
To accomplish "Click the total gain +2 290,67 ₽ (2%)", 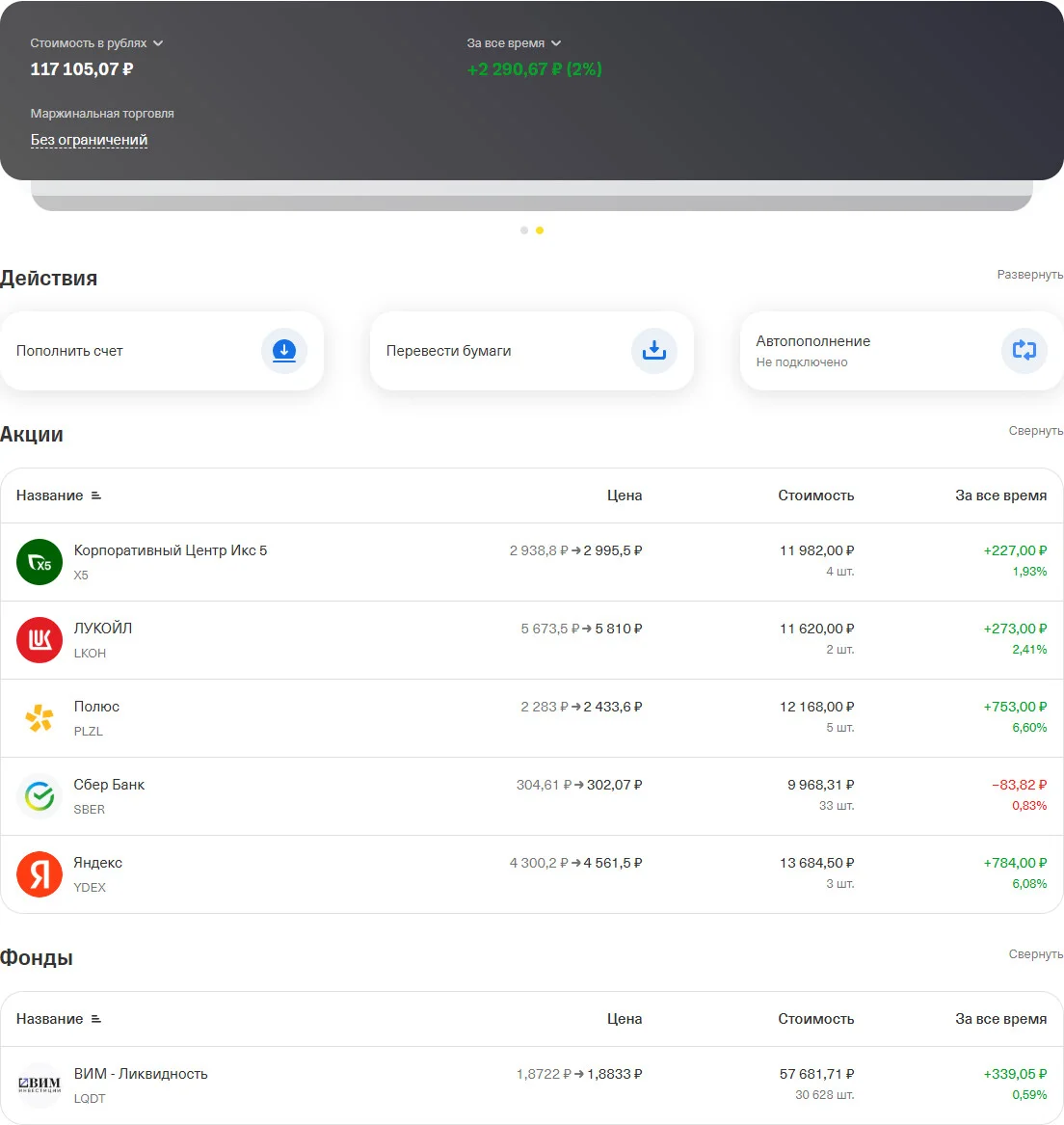I will tap(535, 68).
